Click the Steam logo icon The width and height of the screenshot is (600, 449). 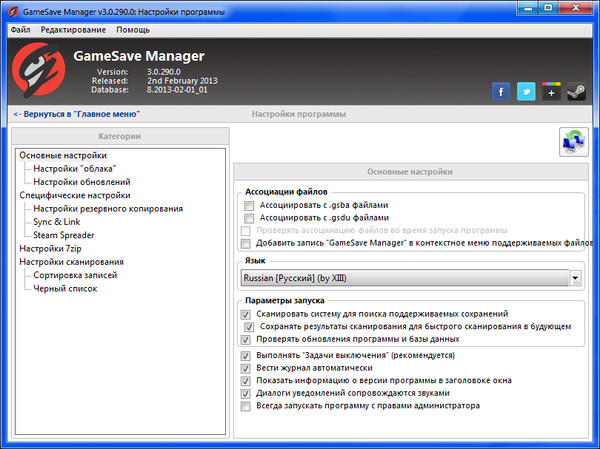(577, 92)
